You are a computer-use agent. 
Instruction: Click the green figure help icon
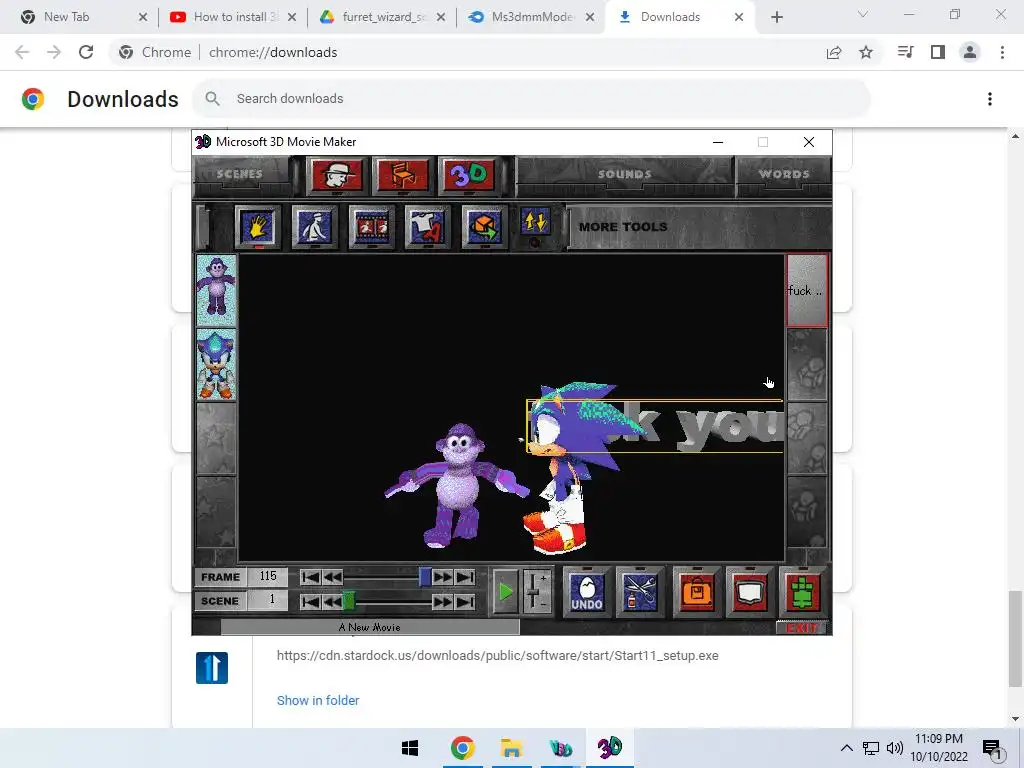click(802, 592)
